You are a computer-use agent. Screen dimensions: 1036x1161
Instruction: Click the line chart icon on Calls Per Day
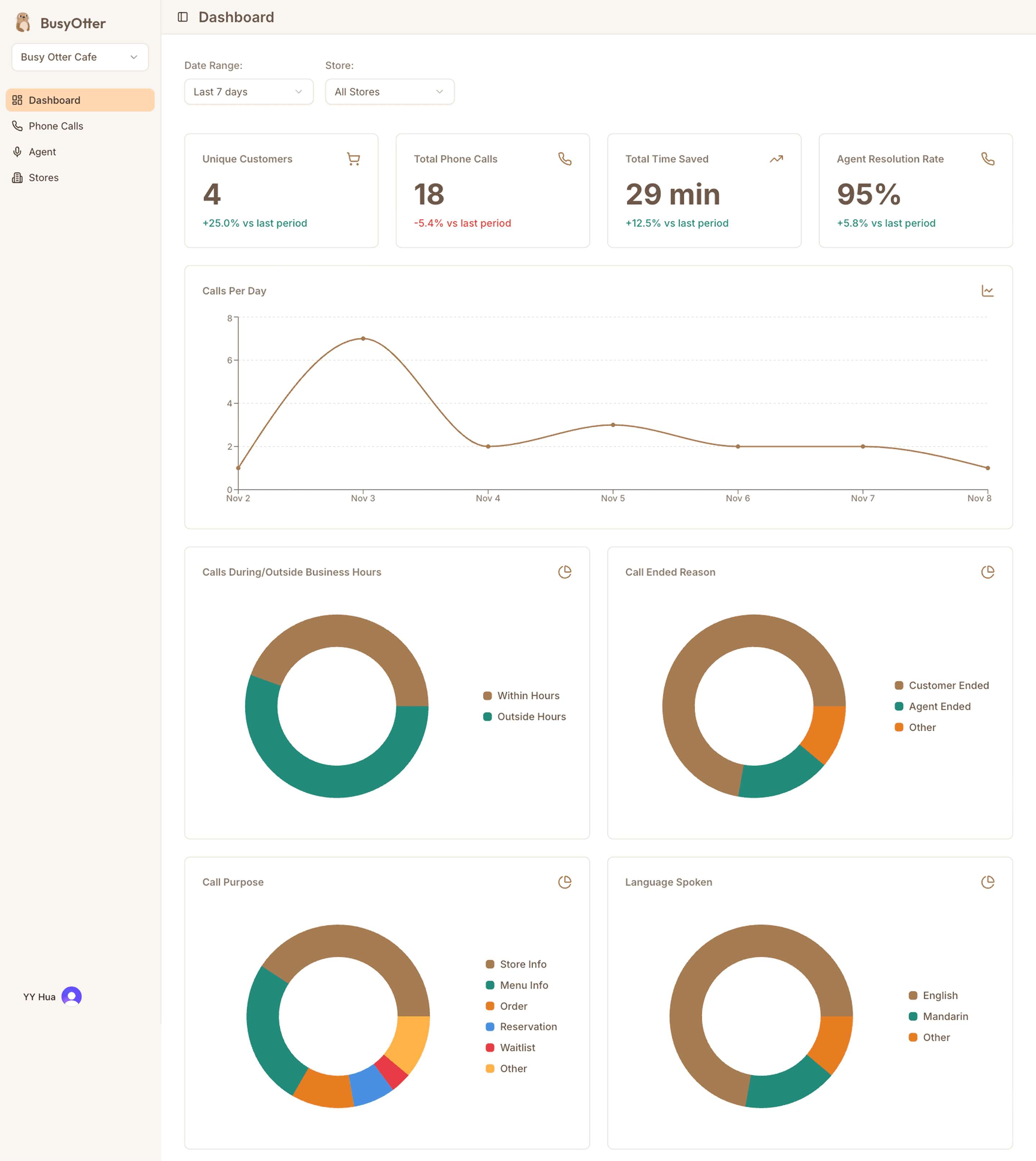[x=987, y=290]
